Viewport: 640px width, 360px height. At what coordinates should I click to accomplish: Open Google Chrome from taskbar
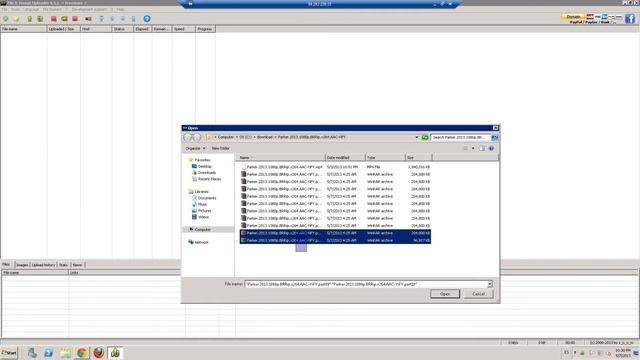pyautogui.click(x=82, y=353)
